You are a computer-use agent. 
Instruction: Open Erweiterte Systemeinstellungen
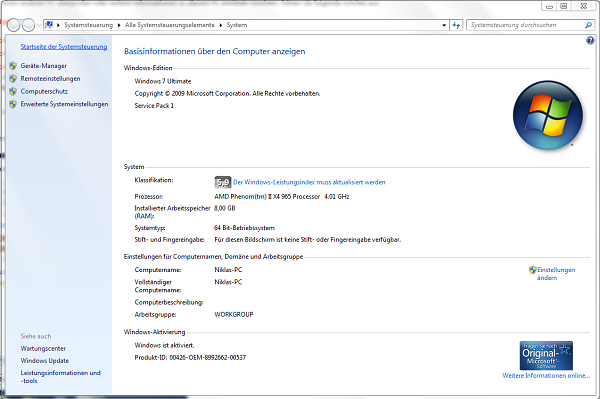click(64, 104)
